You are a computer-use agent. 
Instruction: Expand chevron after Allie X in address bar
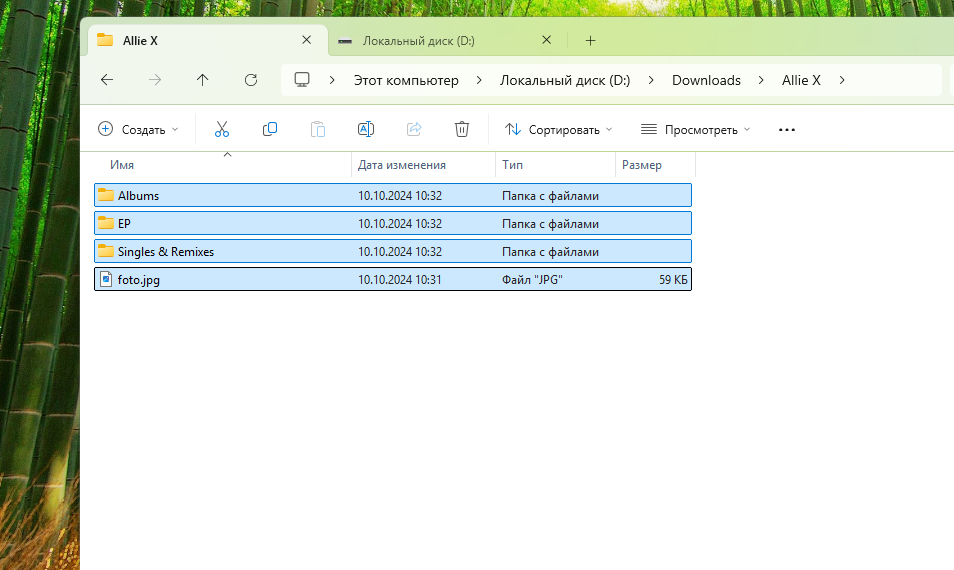[842, 80]
